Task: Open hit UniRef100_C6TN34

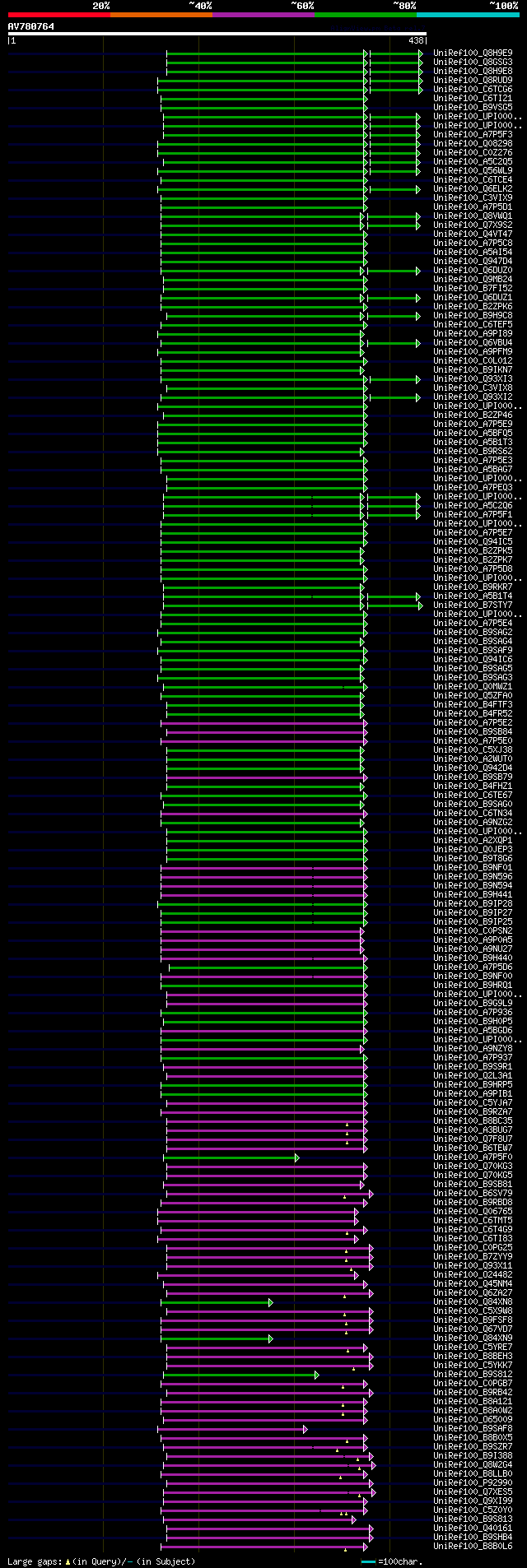Action: 473,813
